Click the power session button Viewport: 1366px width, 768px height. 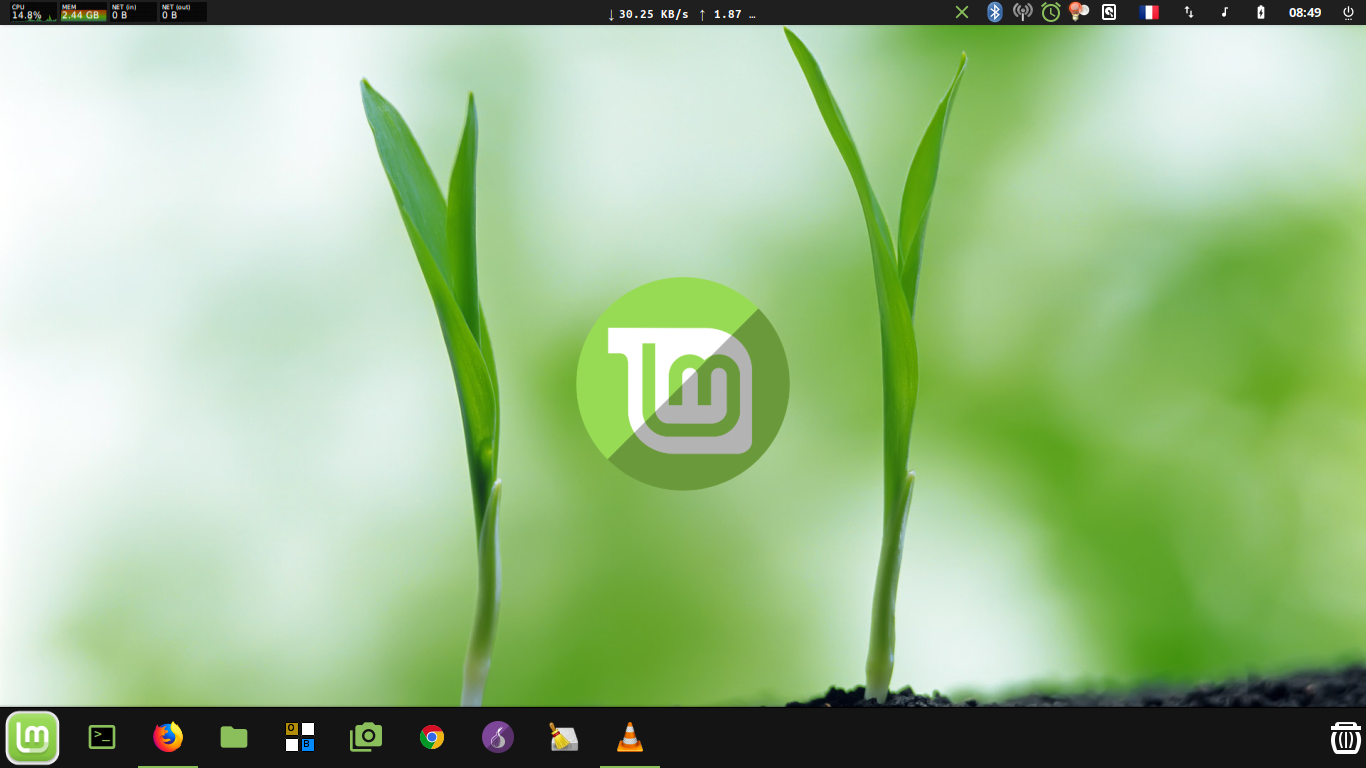coord(1348,12)
